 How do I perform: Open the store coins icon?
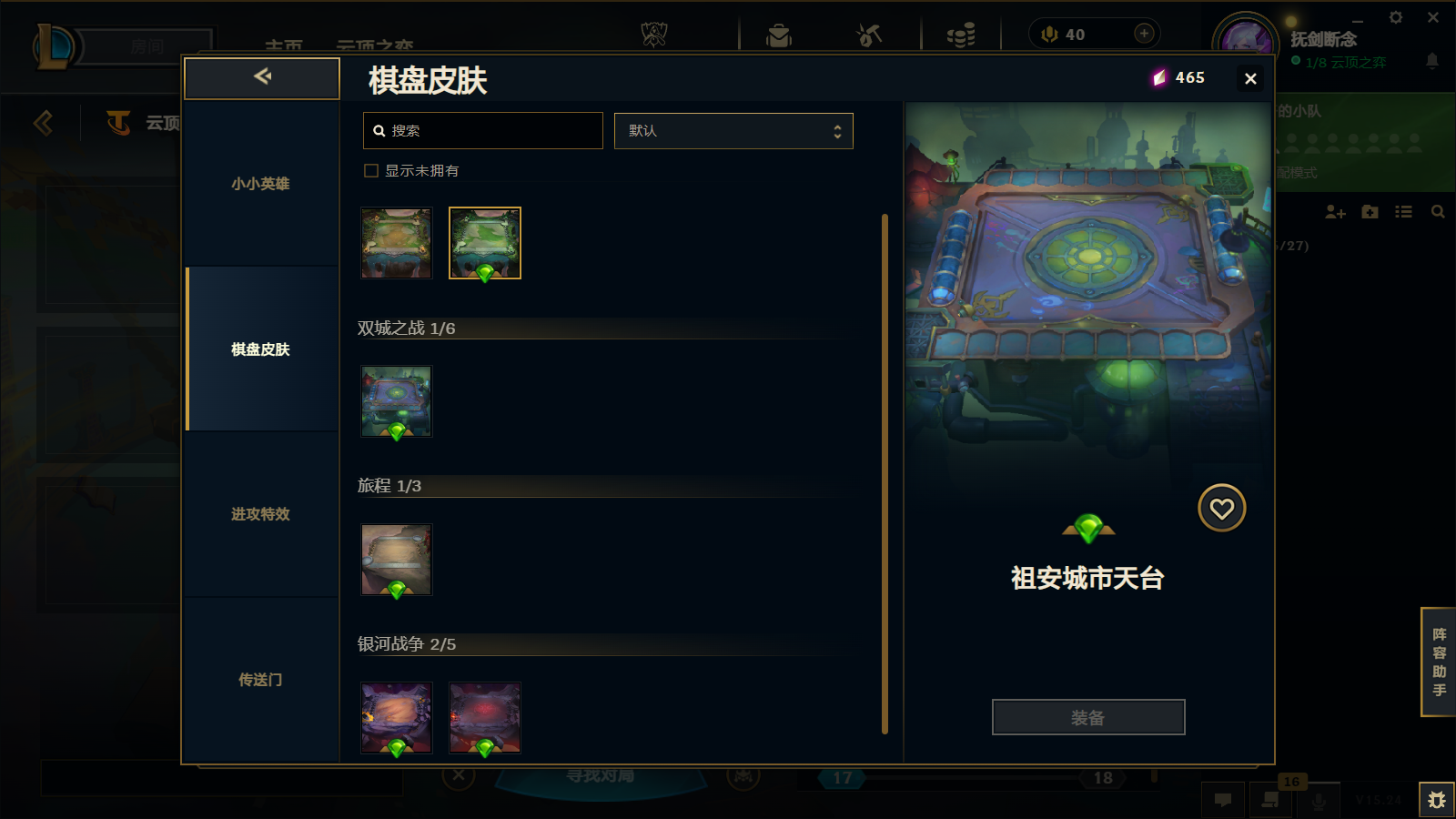(961, 35)
